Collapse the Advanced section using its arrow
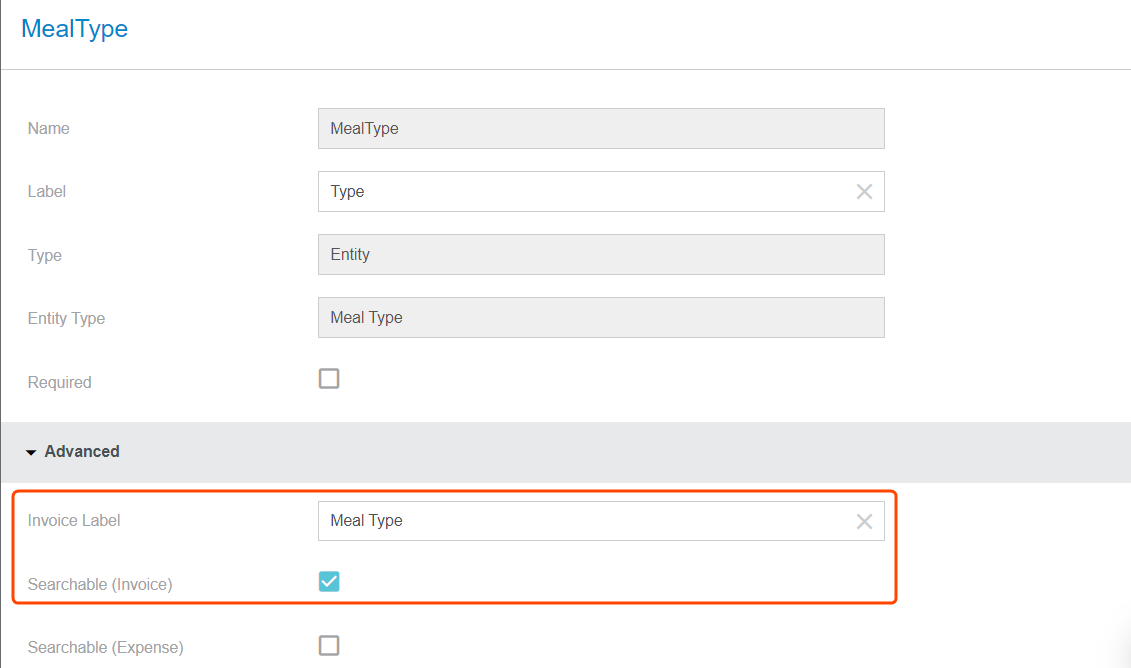Image resolution: width=1131 pixels, height=668 pixels. pyautogui.click(x=31, y=453)
